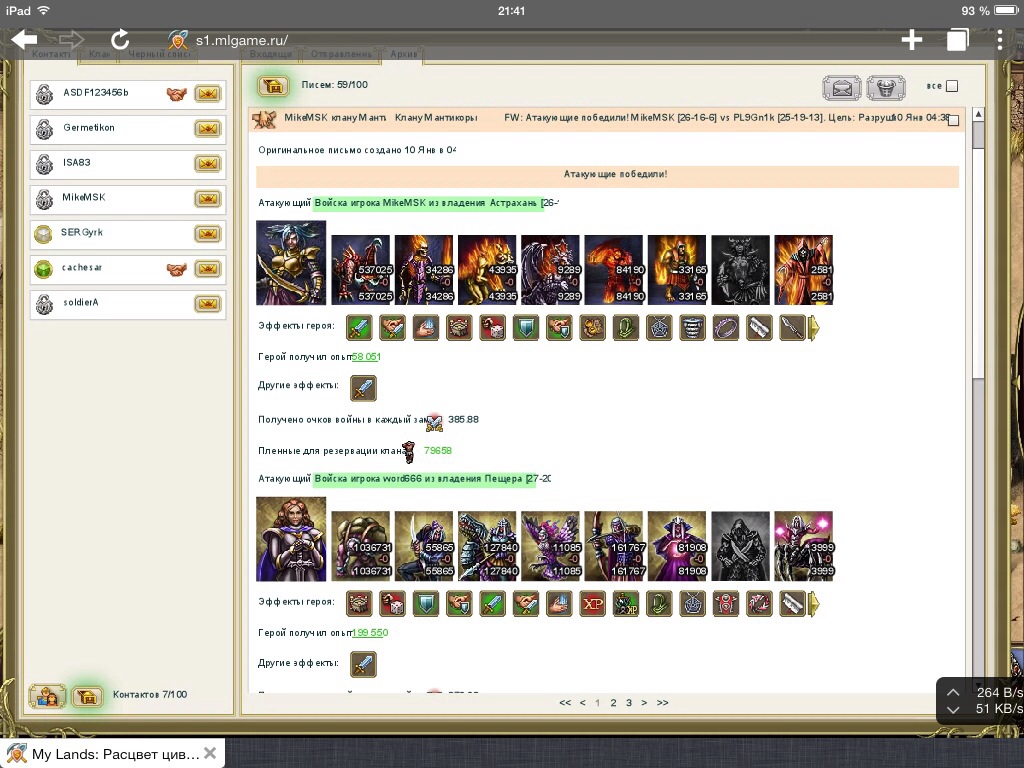
Task: Expand more hero effects arrow in first army
Action: [x=814, y=328]
